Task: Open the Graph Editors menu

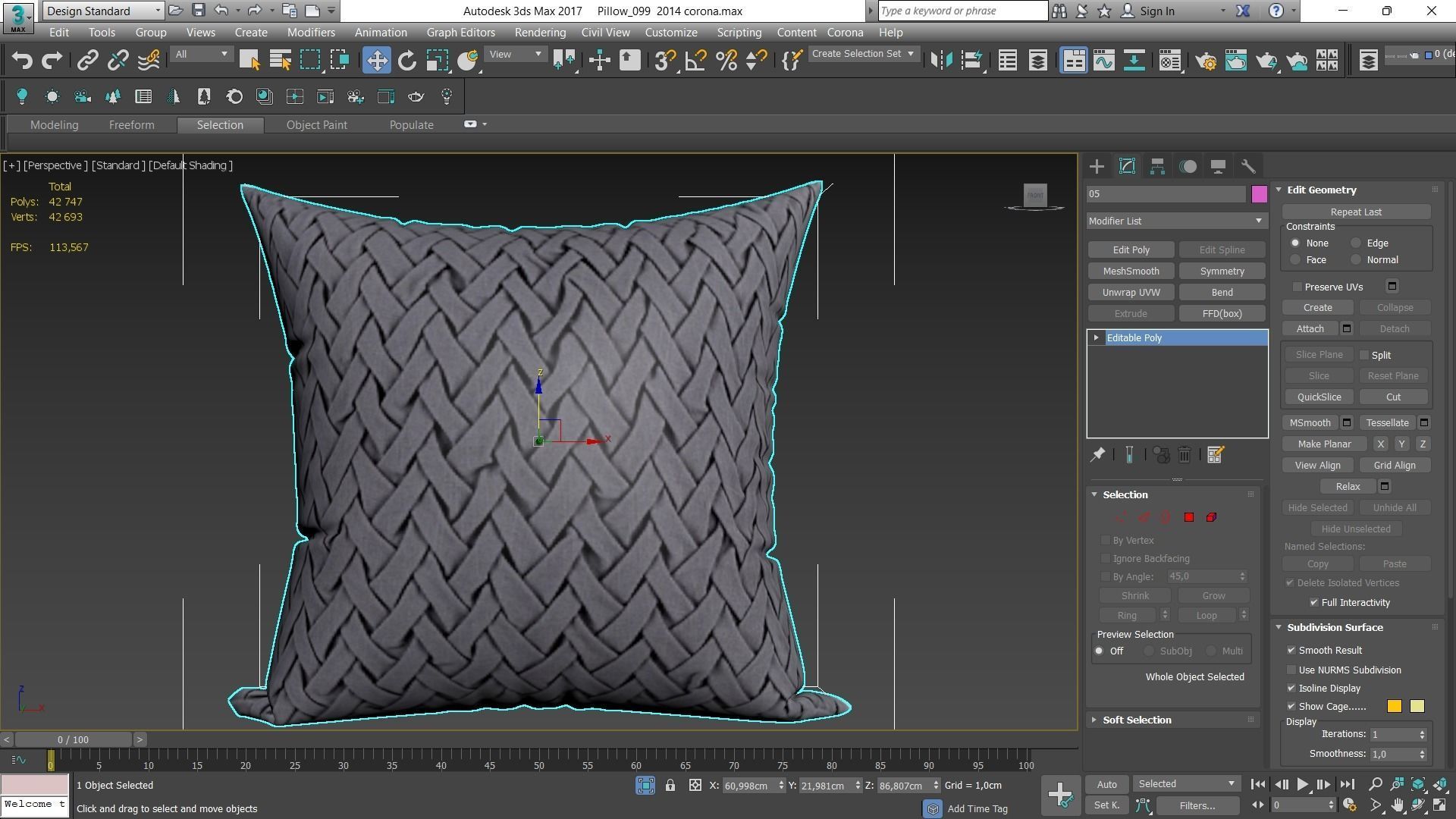Action: 460,33
